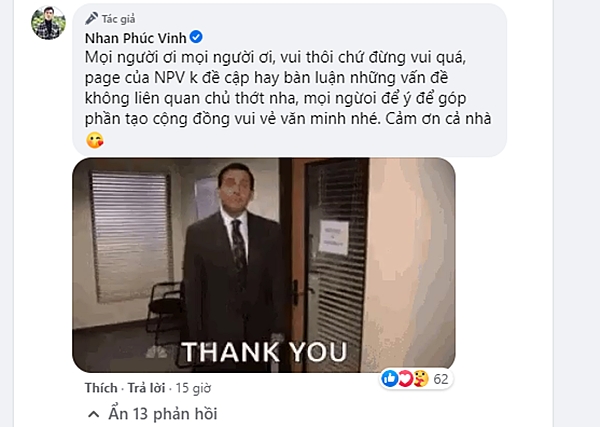Open the 62 reactions count
This screenshot has height=427, width=600.
pyautogui.click(x=441, y=379)
